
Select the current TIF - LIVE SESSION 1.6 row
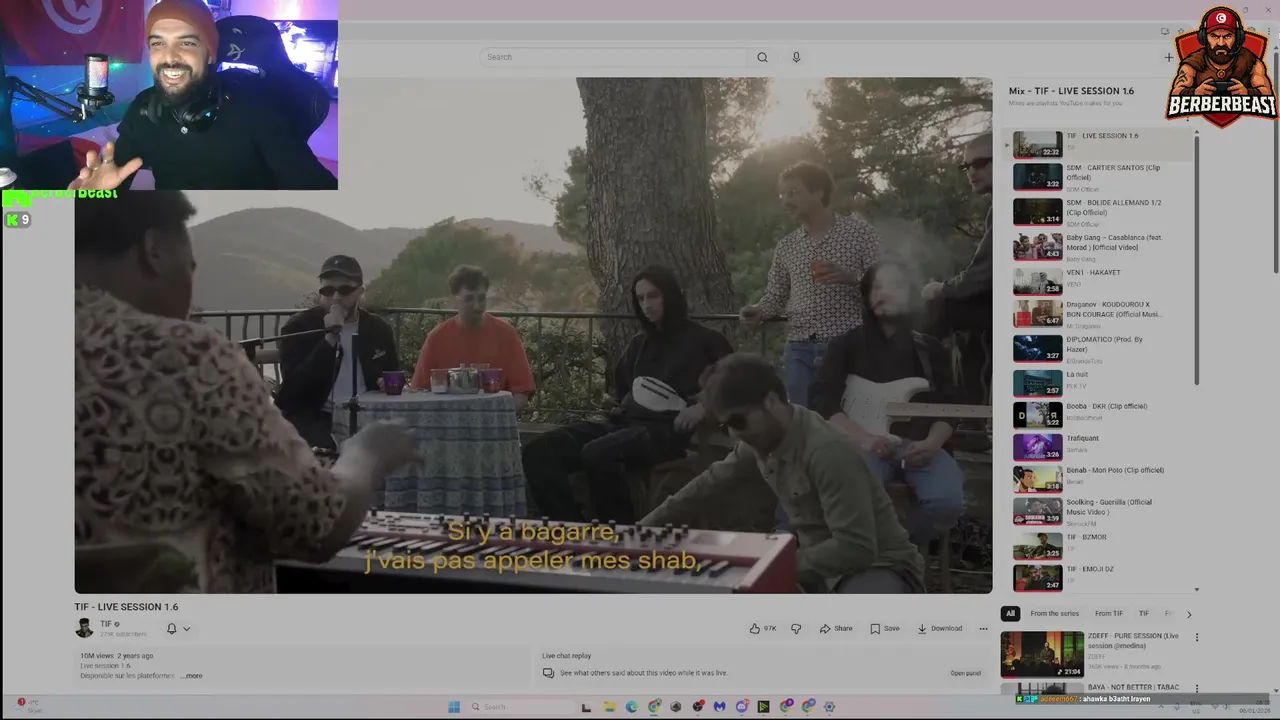[1100, 144]
